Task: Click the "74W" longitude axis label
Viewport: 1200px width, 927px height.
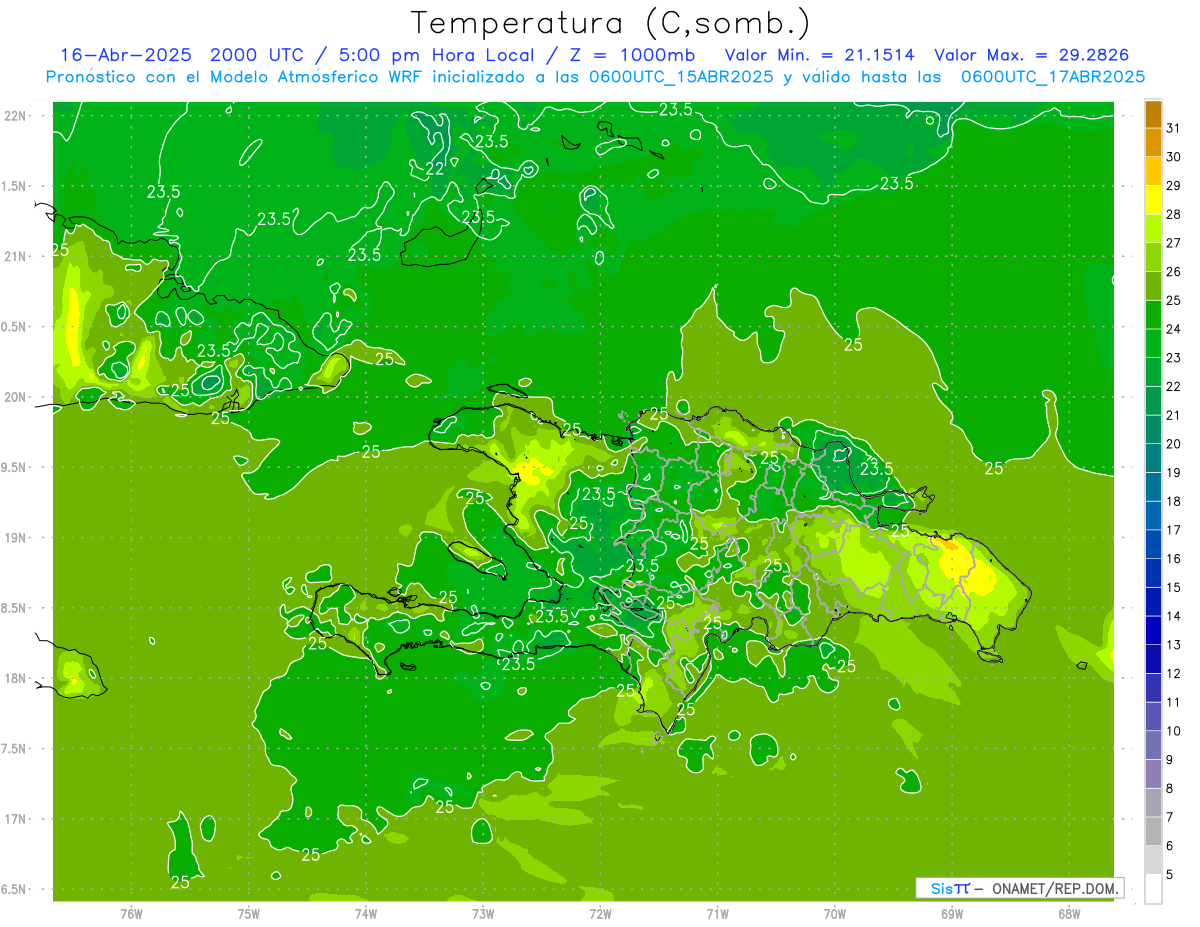Action: click(365, 914)
